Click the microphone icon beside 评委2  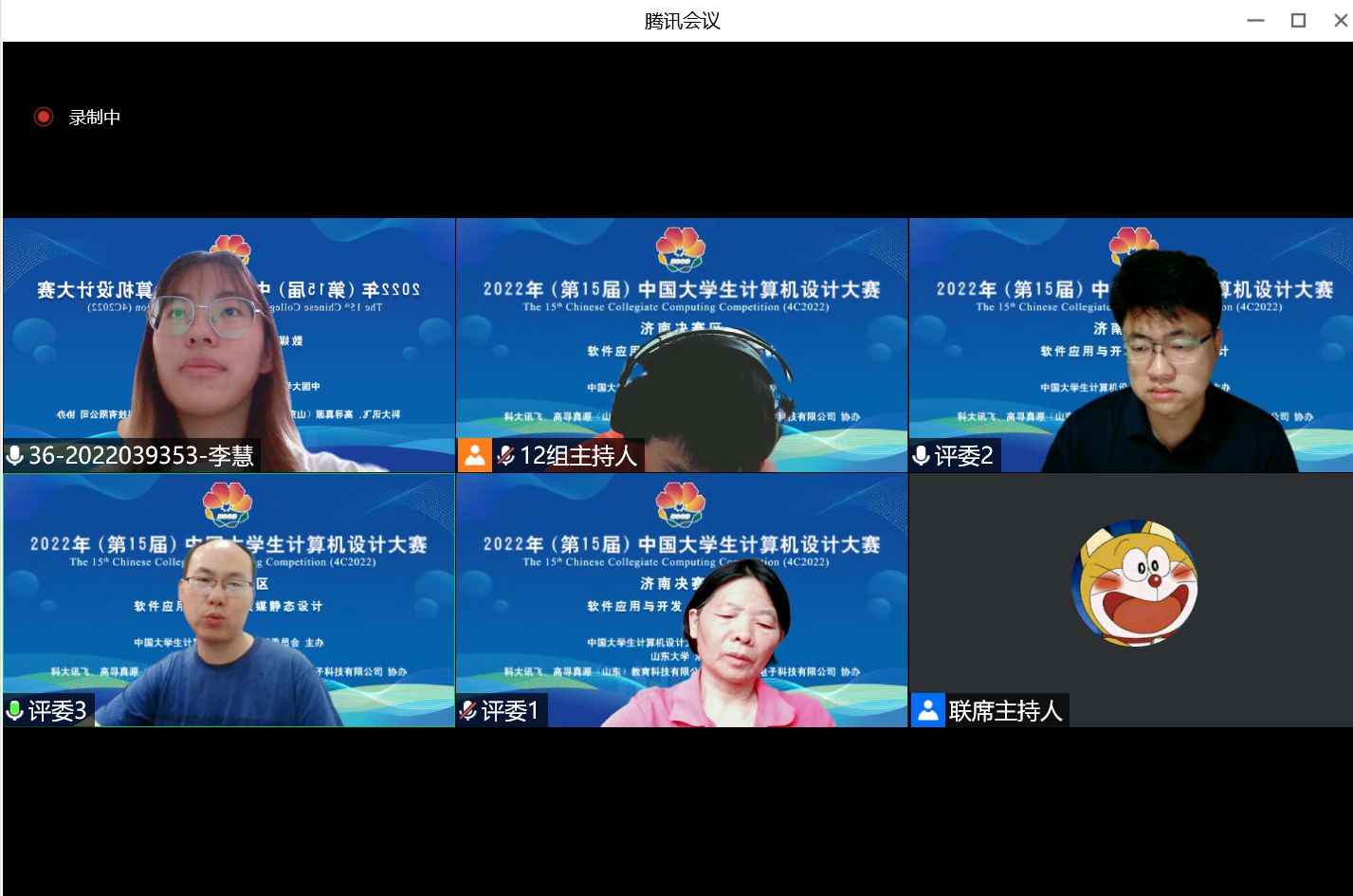coord(921,456)
